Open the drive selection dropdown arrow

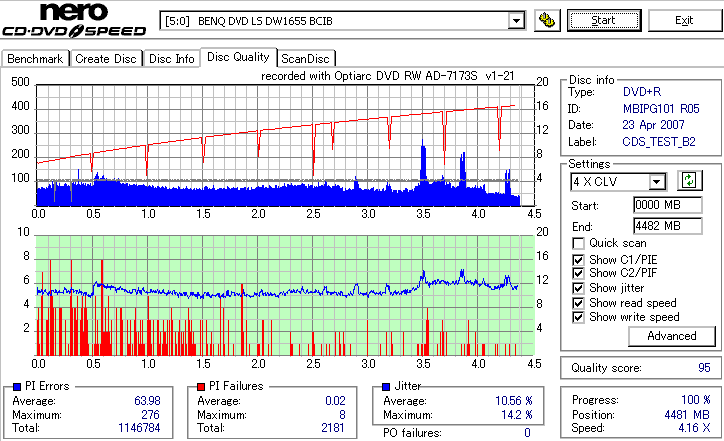(x=516, y=21)
